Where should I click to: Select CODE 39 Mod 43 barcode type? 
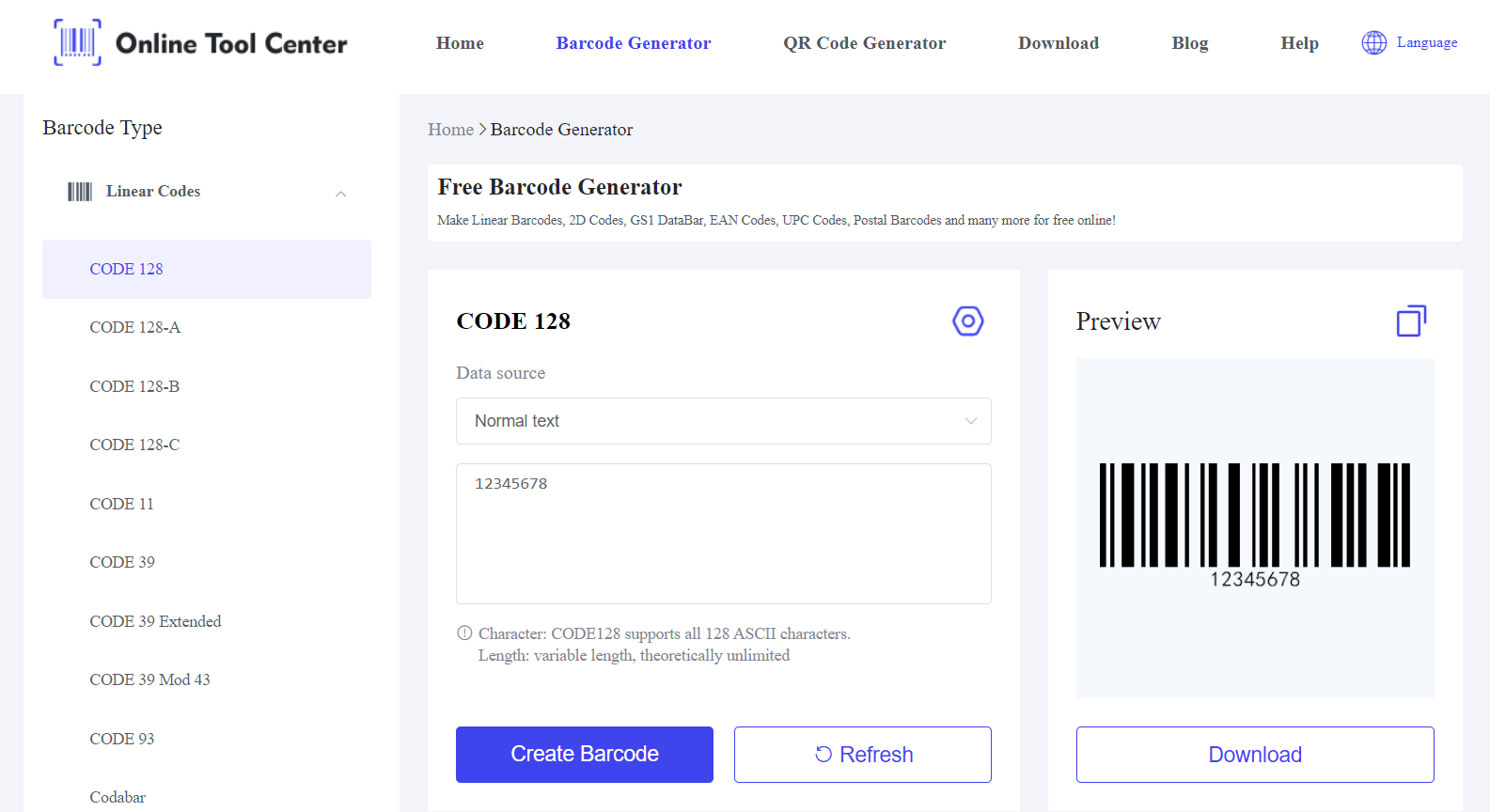pyautogui.click(x=207, y=679)
